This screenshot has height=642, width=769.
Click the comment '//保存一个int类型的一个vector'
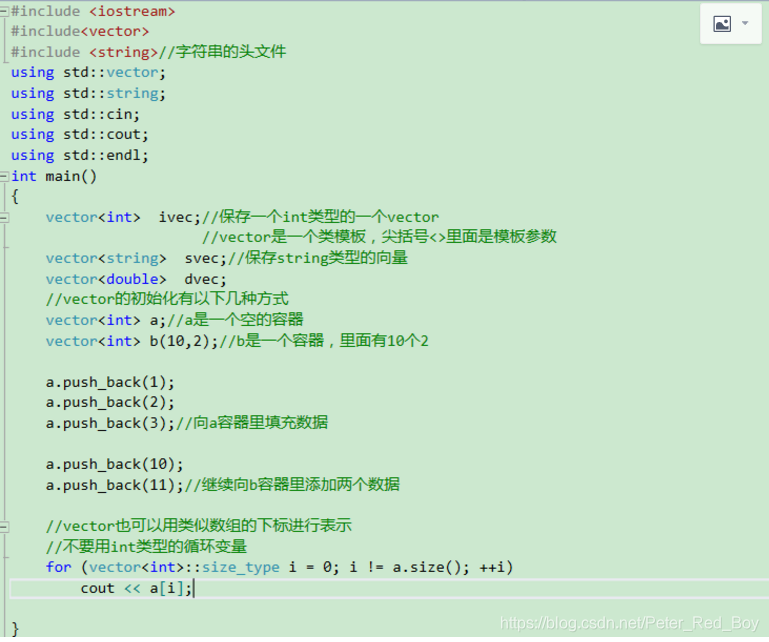320,217
